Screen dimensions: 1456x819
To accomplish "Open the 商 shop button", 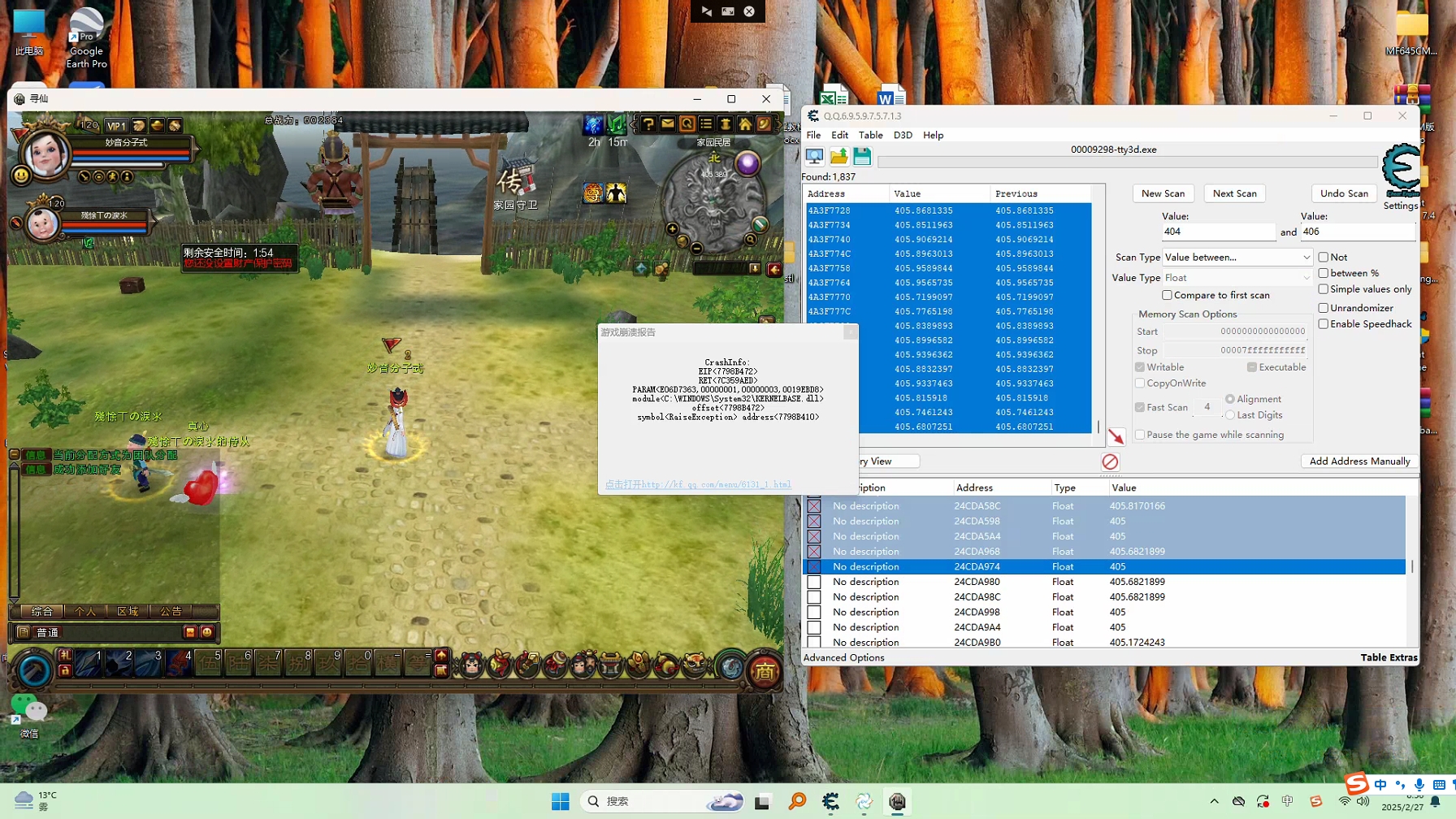I will [x=765, y=671].
